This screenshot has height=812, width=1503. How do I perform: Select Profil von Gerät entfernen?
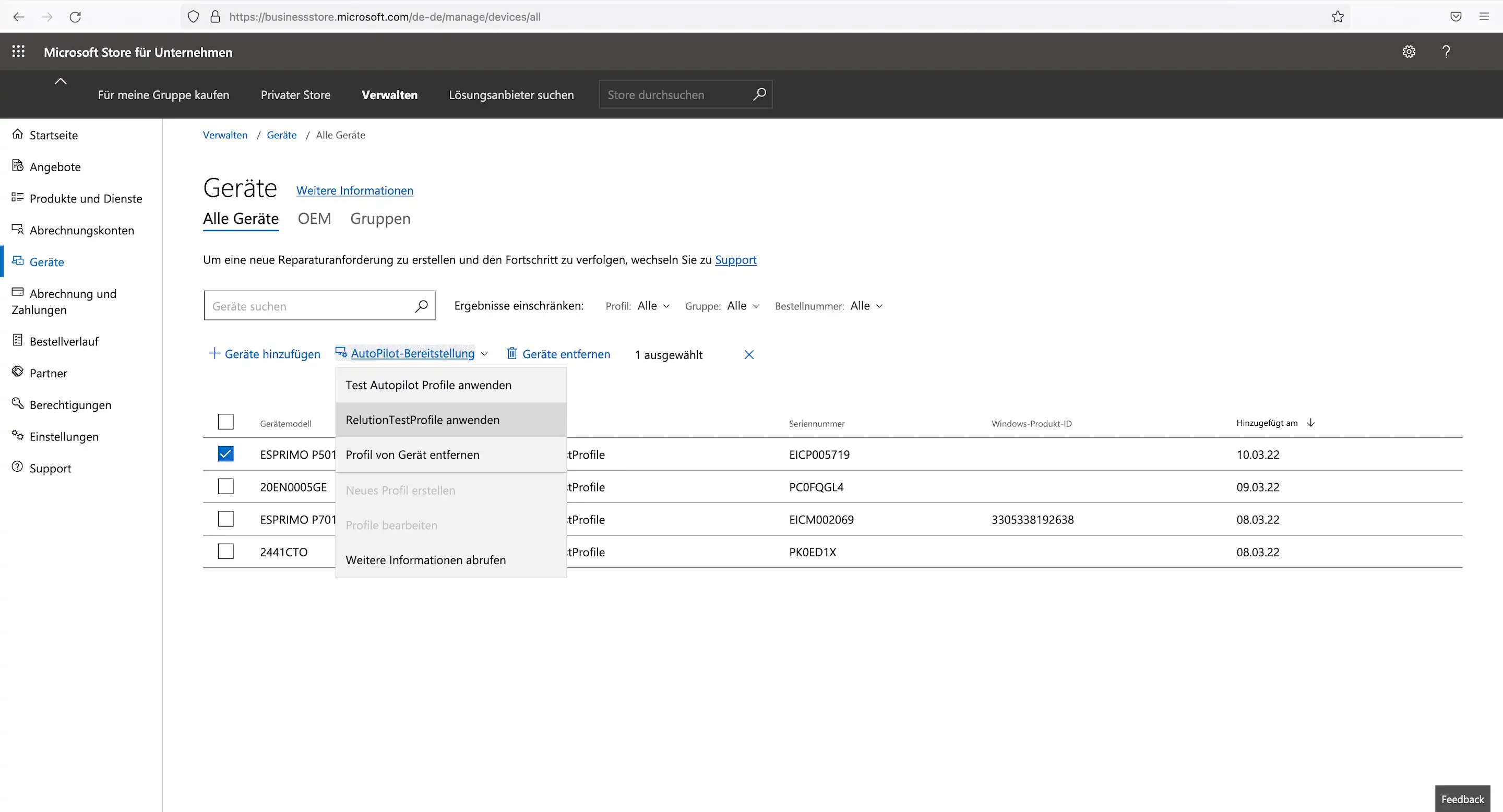tap(451, 455)
